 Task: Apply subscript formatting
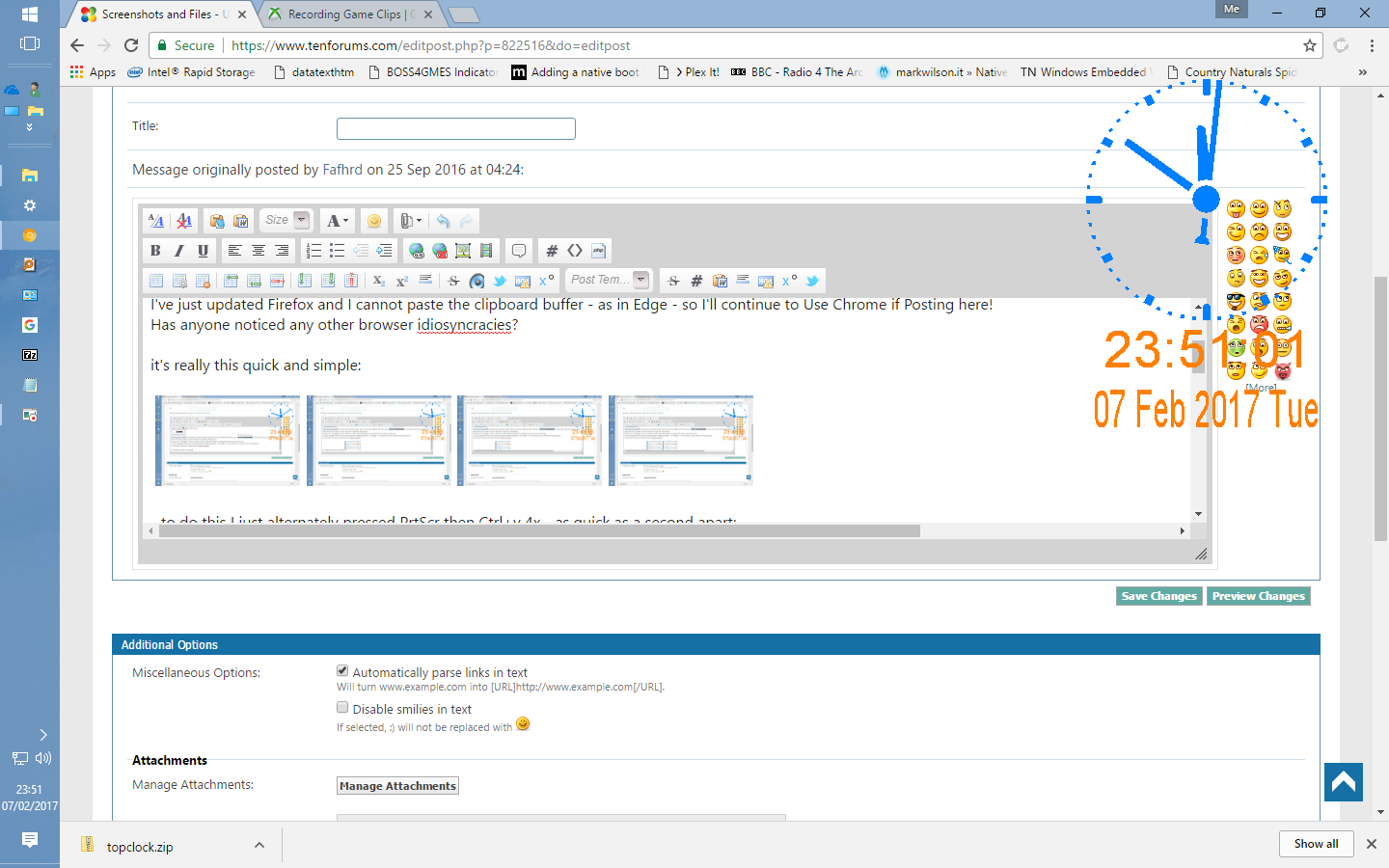[379, 281]
